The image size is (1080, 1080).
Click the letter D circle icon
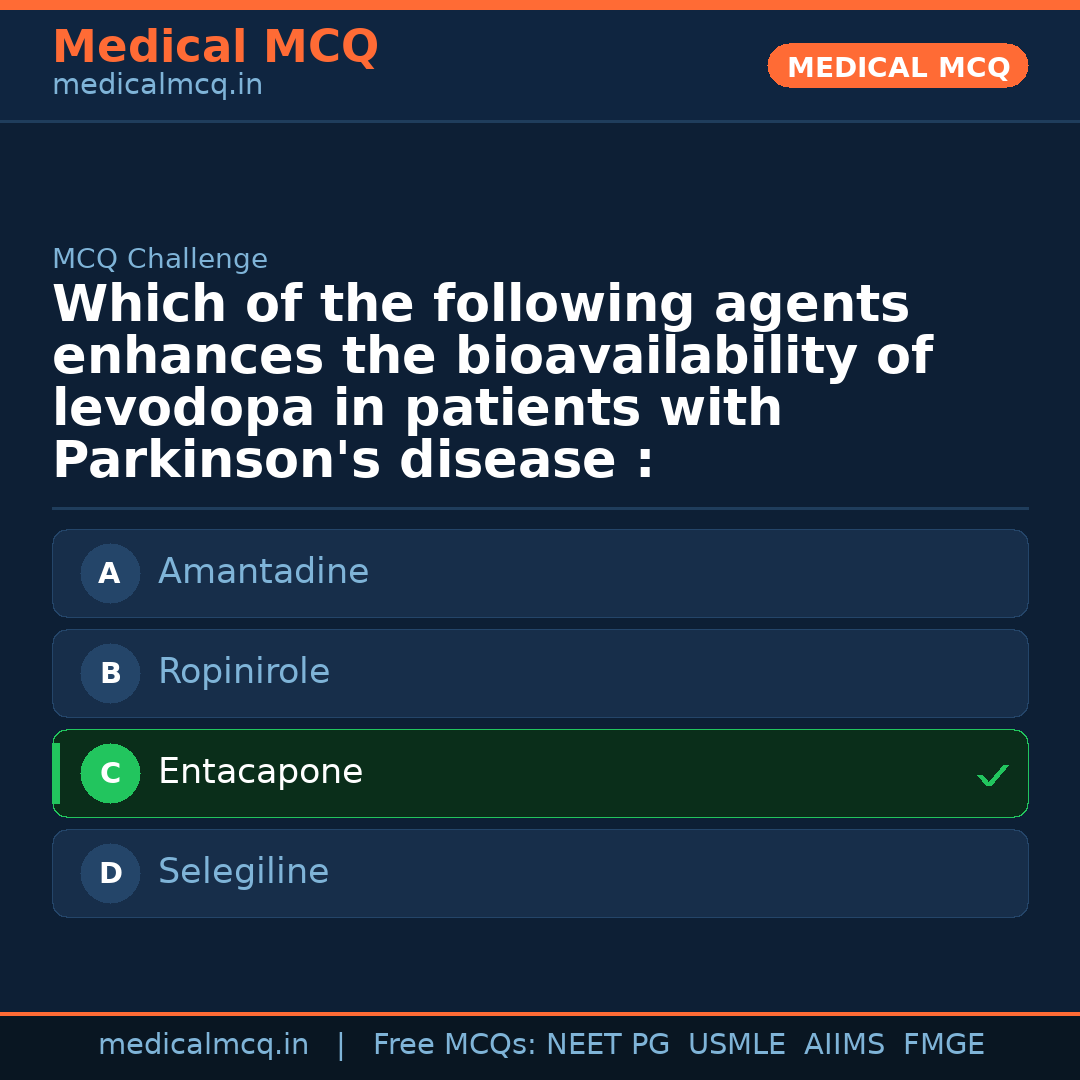coord(110,873)
